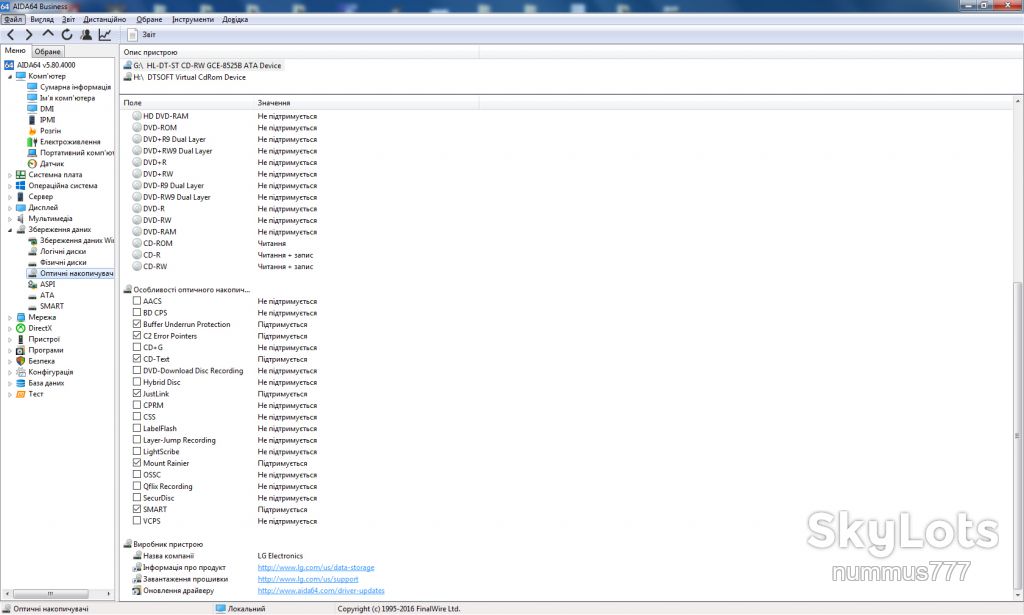Click the Back navigation arrow

tap(10, 35)
